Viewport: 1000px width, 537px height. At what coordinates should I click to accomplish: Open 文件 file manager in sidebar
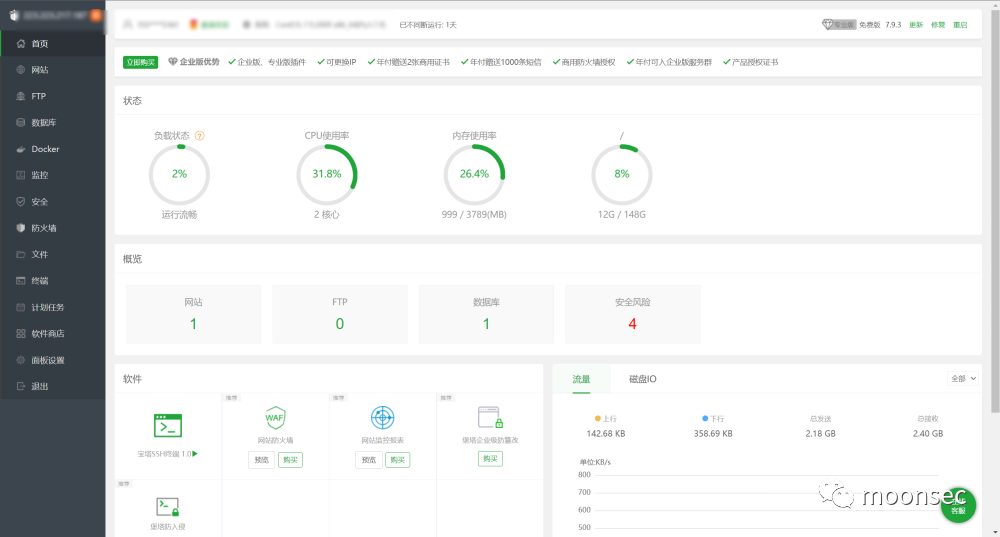tap(52, 254)
